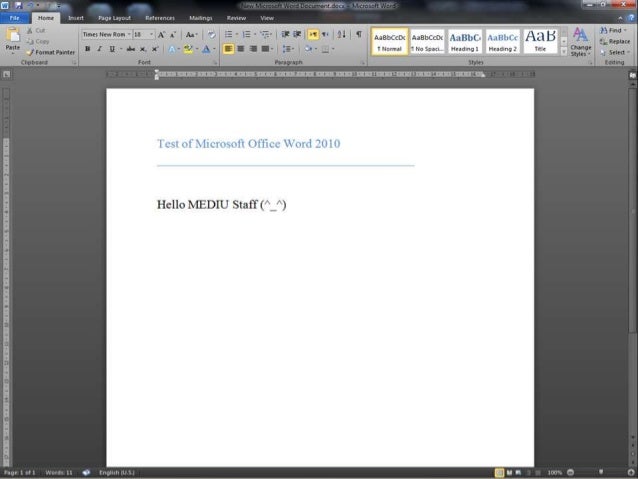
Task: Click Increase Indent icon
Action: (297, 35)
